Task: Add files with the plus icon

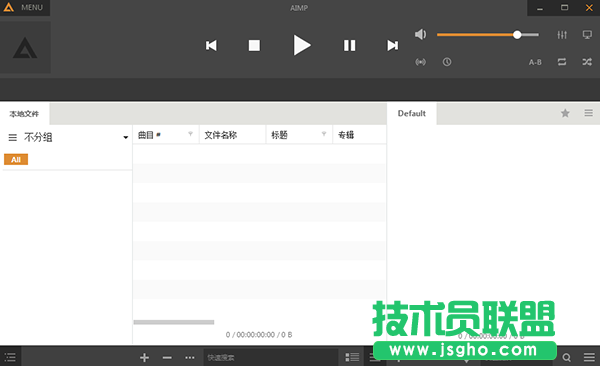Action: (144, 358)
